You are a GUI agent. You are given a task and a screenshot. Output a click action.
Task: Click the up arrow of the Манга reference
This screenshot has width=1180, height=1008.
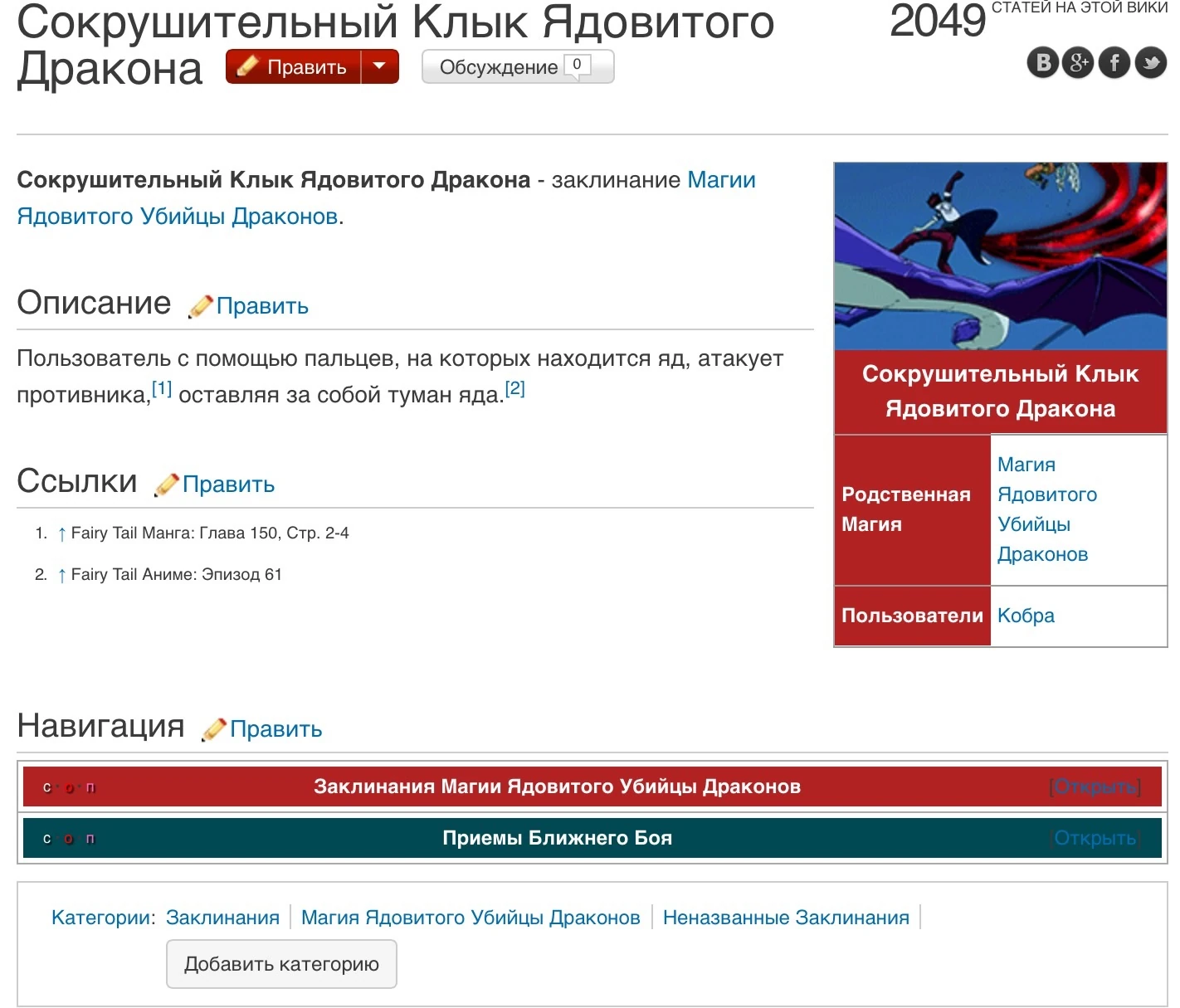[x=62, y=533]
